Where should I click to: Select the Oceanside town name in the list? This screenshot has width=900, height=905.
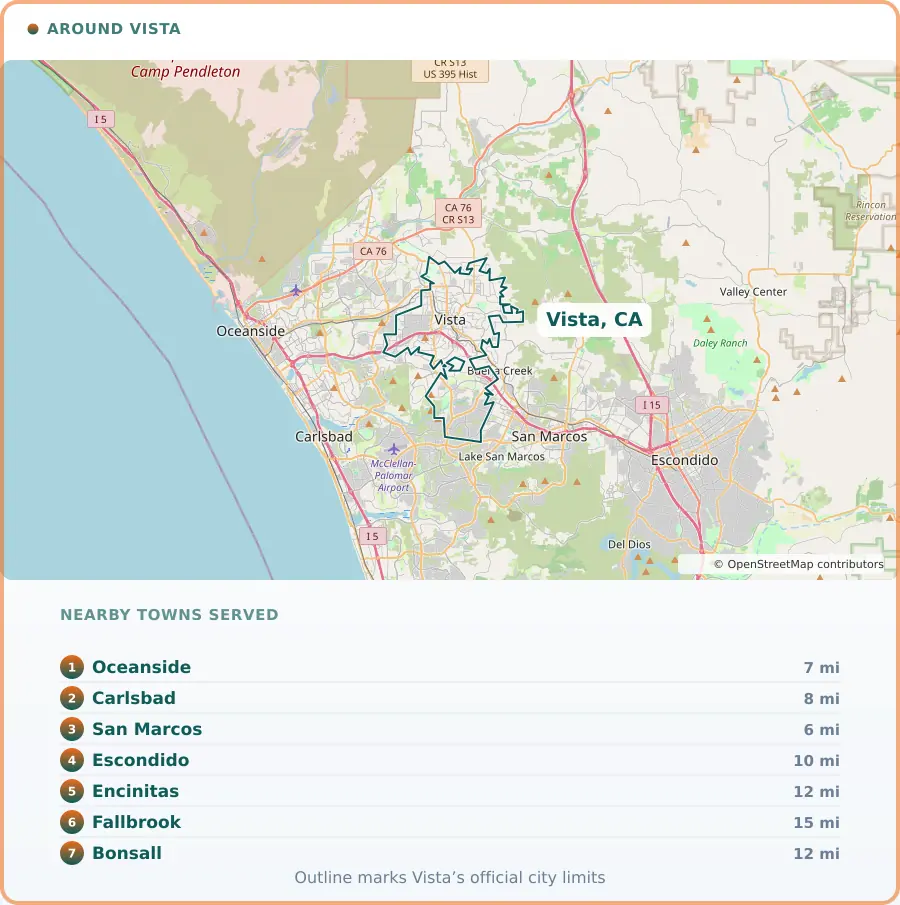141,667
